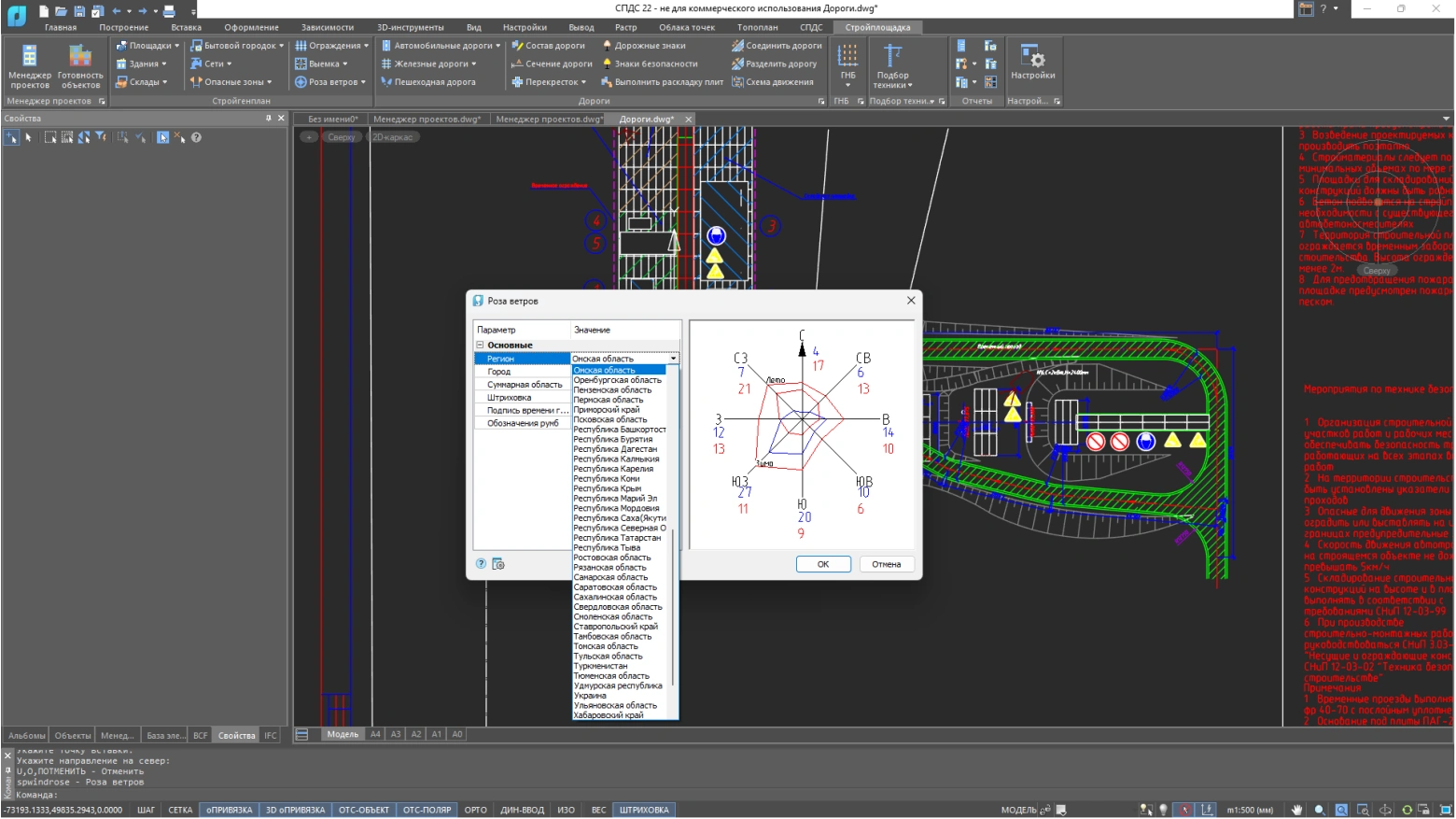Select the Подбор техники tool
Screen dimensions: 1456x819
pyautogui.click(x=892, y=65)
